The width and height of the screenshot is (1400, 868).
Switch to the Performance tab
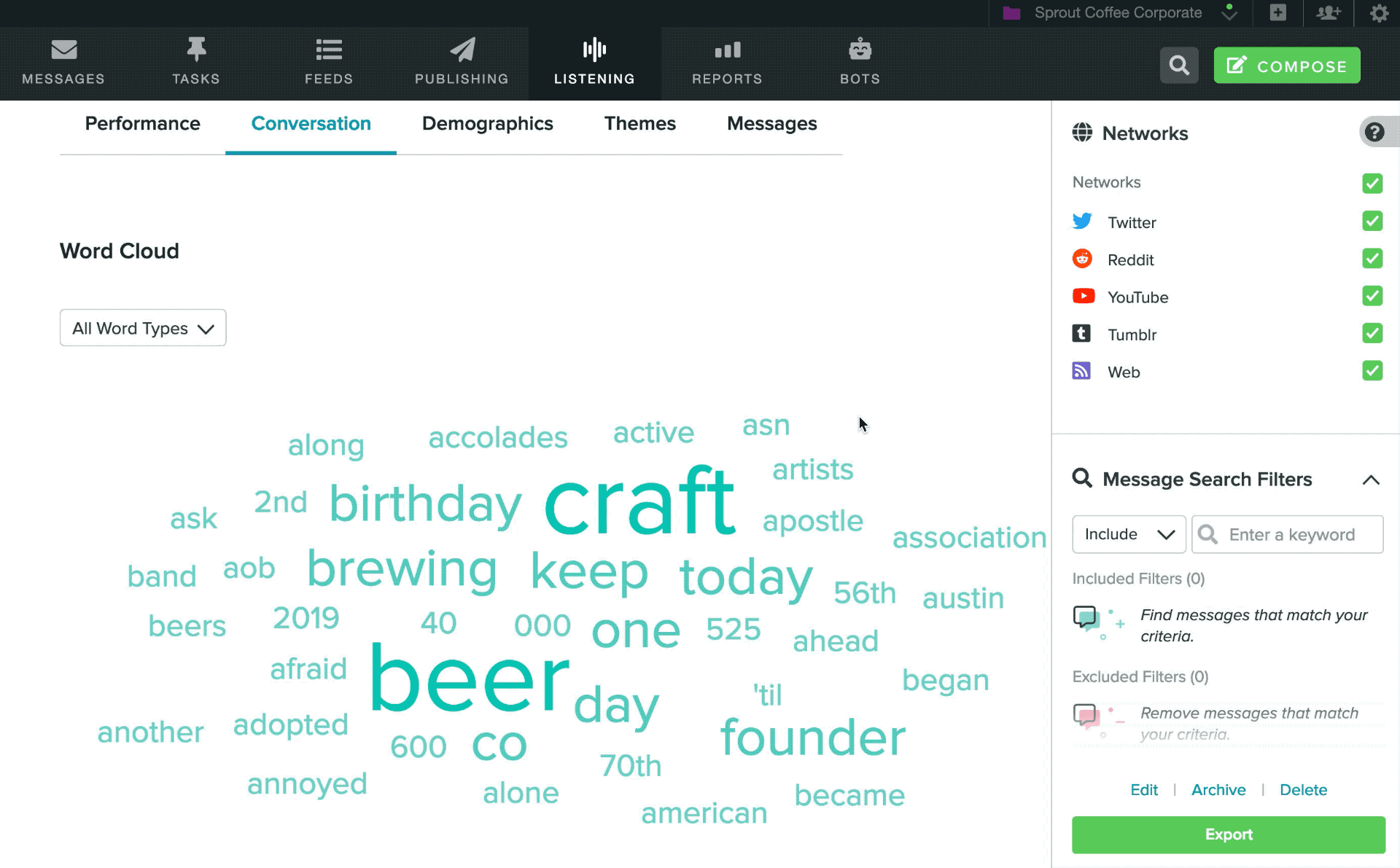[142, 124]
